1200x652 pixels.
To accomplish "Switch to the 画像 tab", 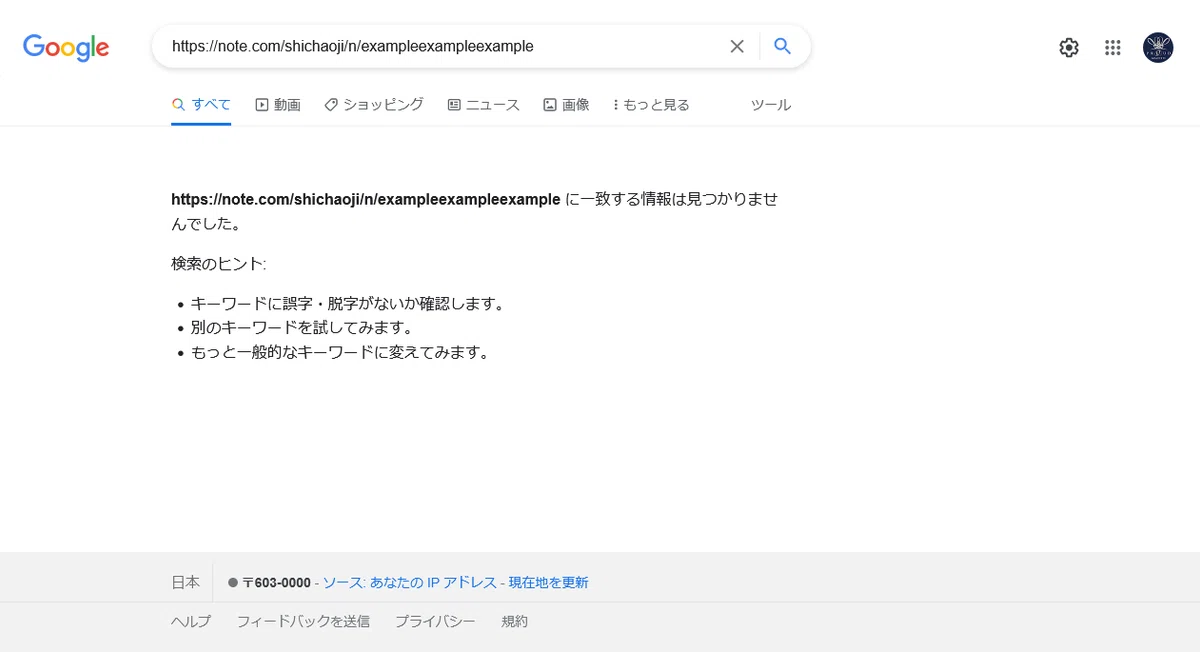I will coord(566,104).
